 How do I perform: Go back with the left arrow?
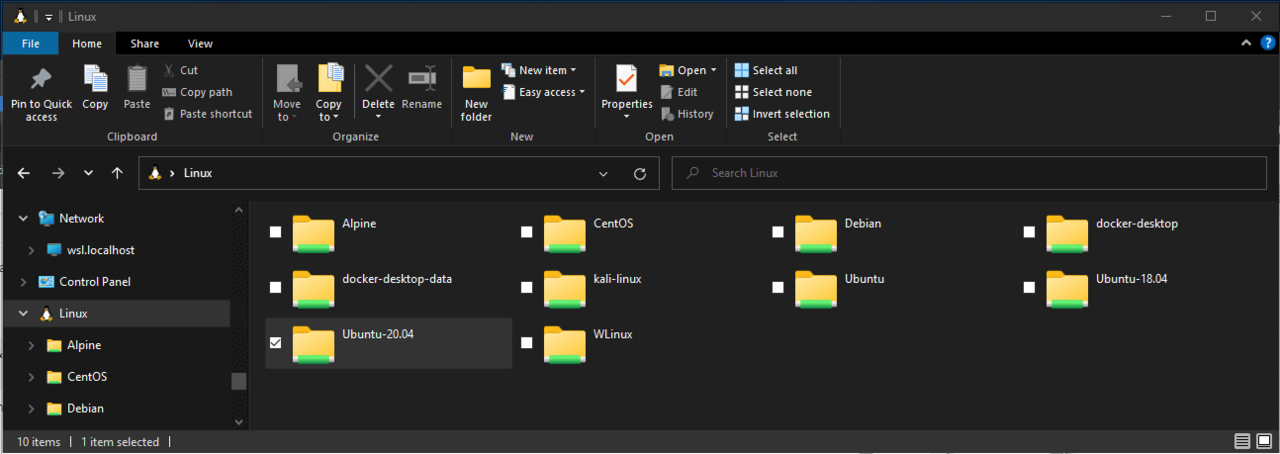pyautogui.click(x=24, y=173)
